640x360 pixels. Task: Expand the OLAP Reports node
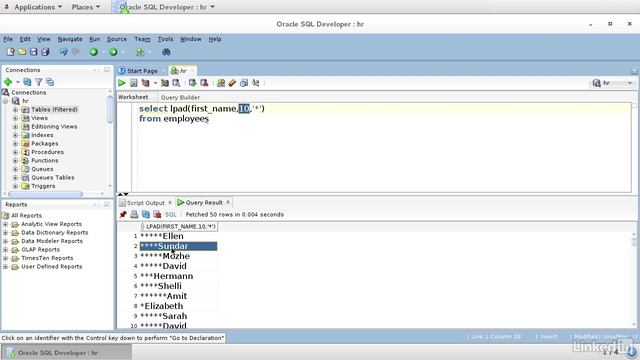(x=5, y=249)
